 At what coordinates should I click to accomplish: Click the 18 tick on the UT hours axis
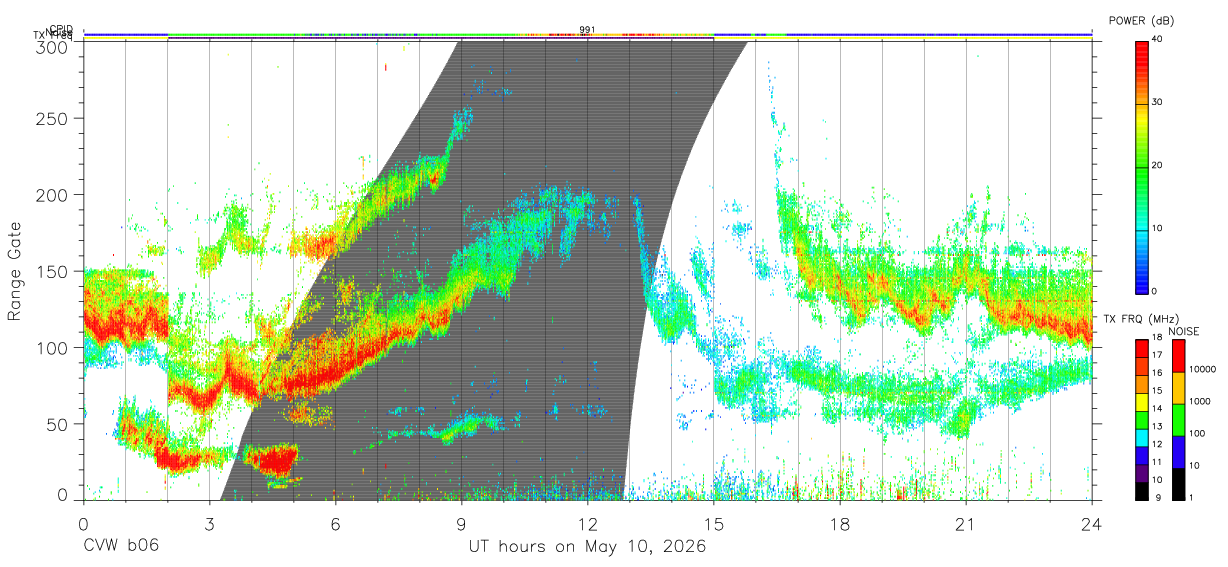(840, 523)
